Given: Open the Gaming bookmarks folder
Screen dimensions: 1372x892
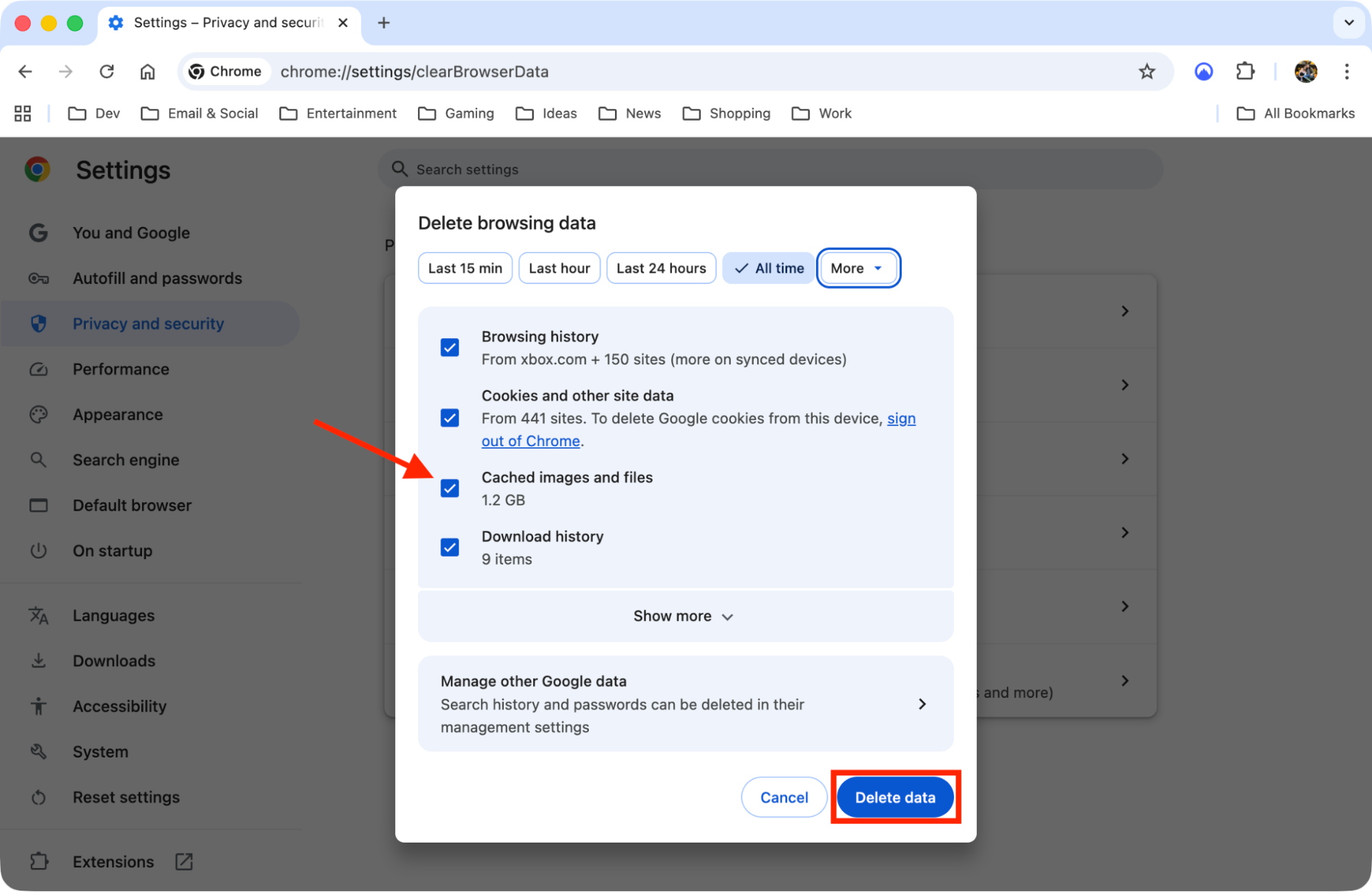Looking at the screenshot, I should point(456,113).
